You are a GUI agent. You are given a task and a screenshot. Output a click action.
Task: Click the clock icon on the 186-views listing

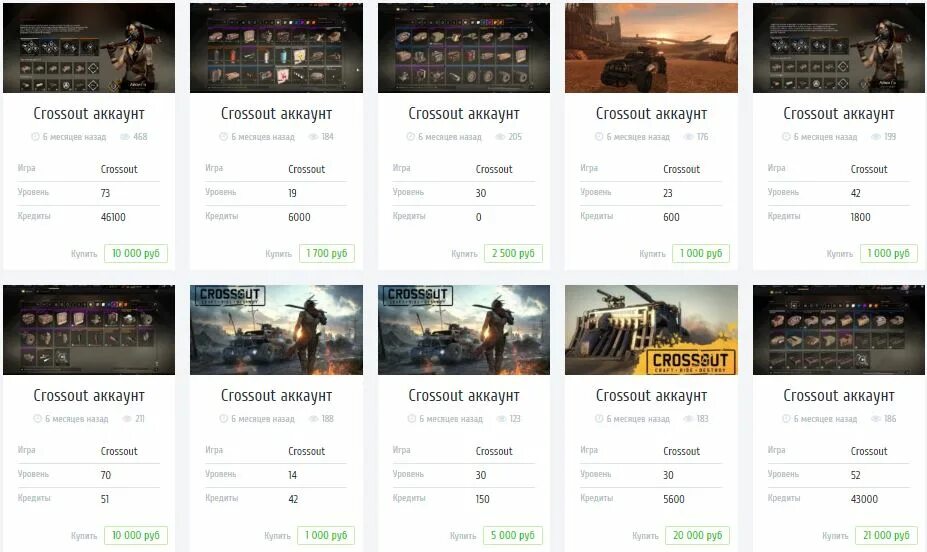786,418
